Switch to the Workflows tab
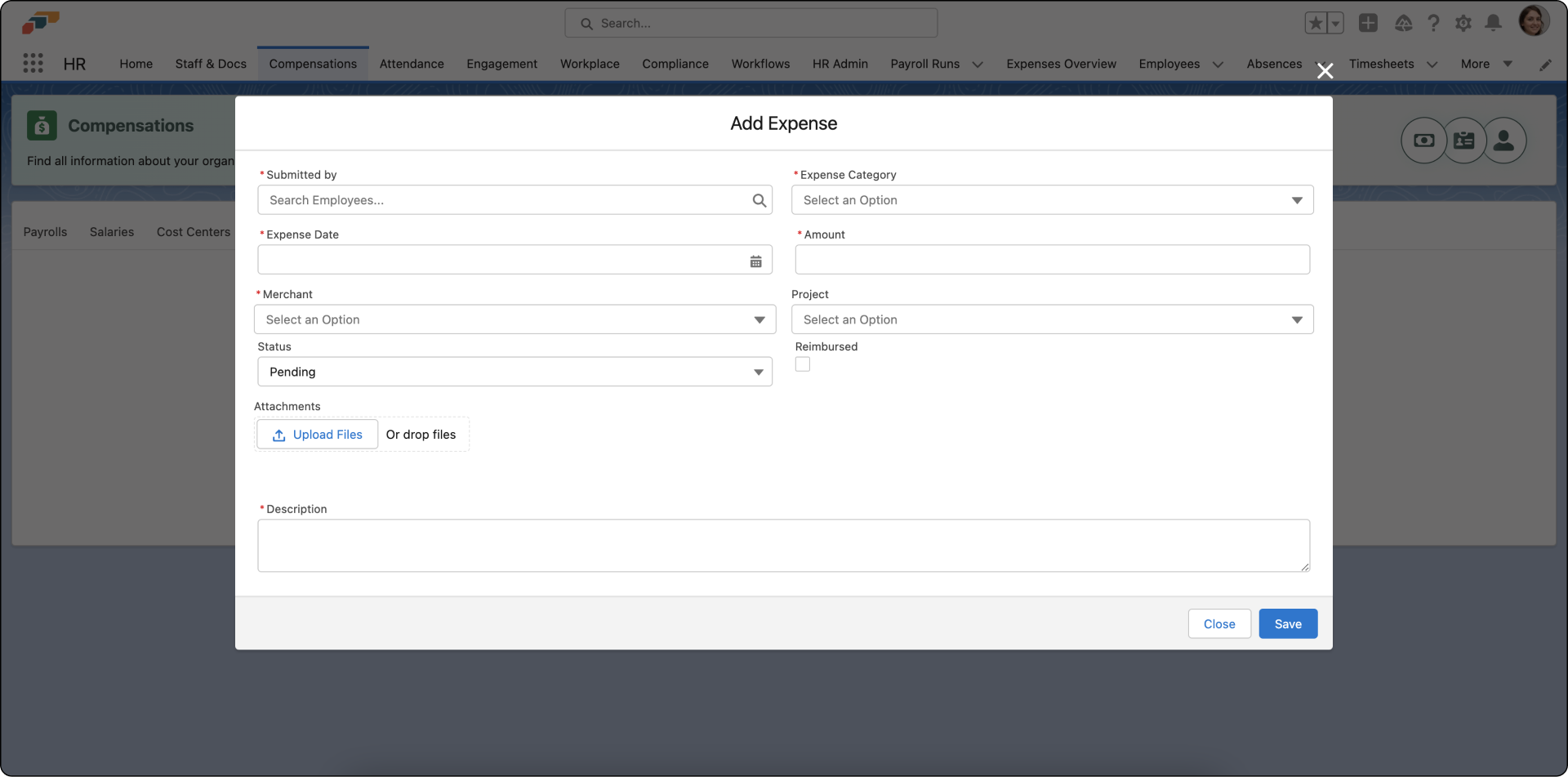This screenshot has height=777, width=1568. pyautogui.click(x=760, y=64)
